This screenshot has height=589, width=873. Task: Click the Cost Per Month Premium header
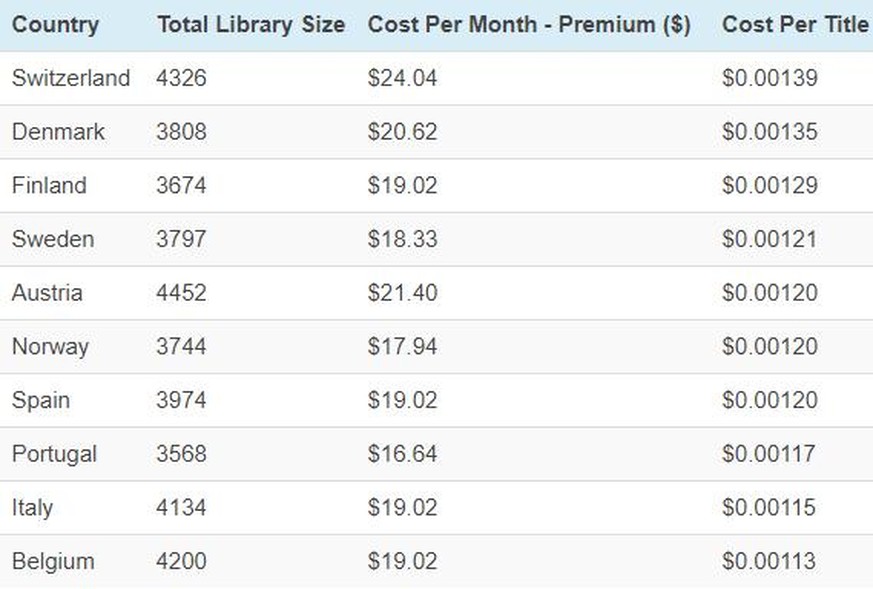(x=529, y=25)
